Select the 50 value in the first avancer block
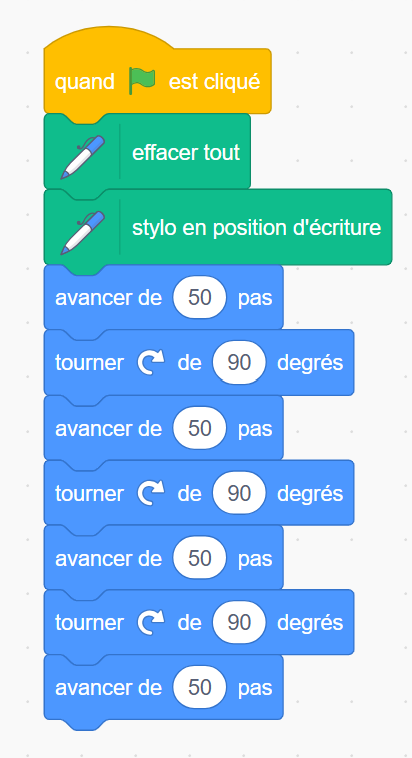 (x=200, y=297)
